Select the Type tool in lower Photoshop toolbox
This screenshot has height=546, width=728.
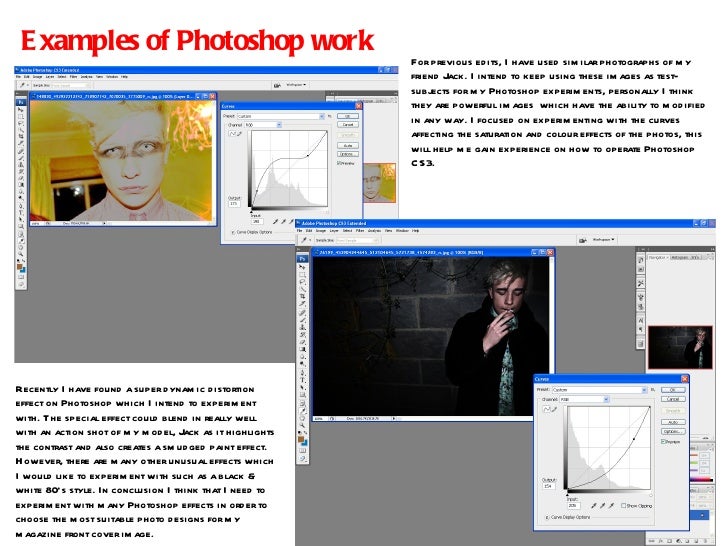point(303,380)
